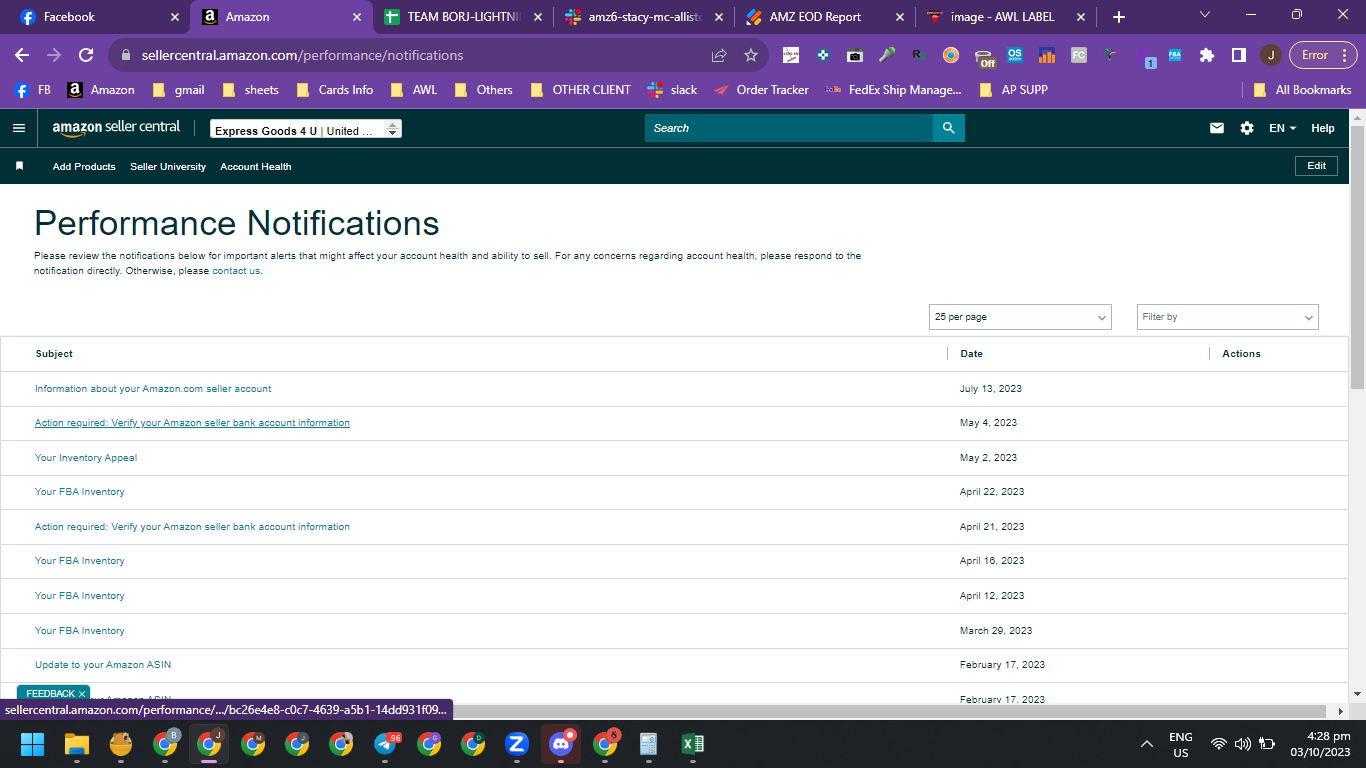
Task: Bookmark this page with the star icon
Action: [x=751, y=55]
